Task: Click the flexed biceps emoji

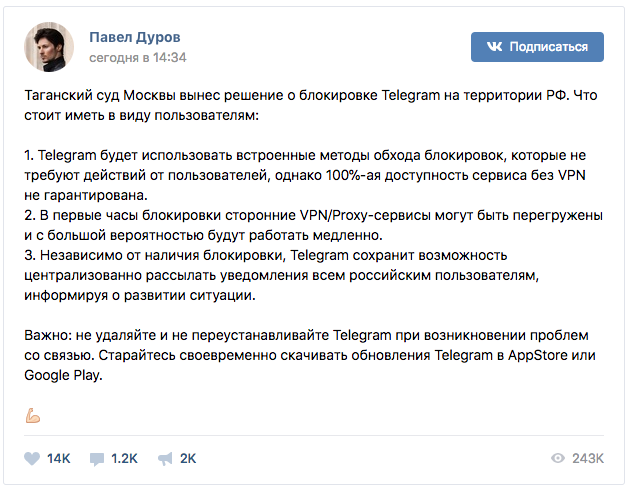Action: [x=32, y=416]
